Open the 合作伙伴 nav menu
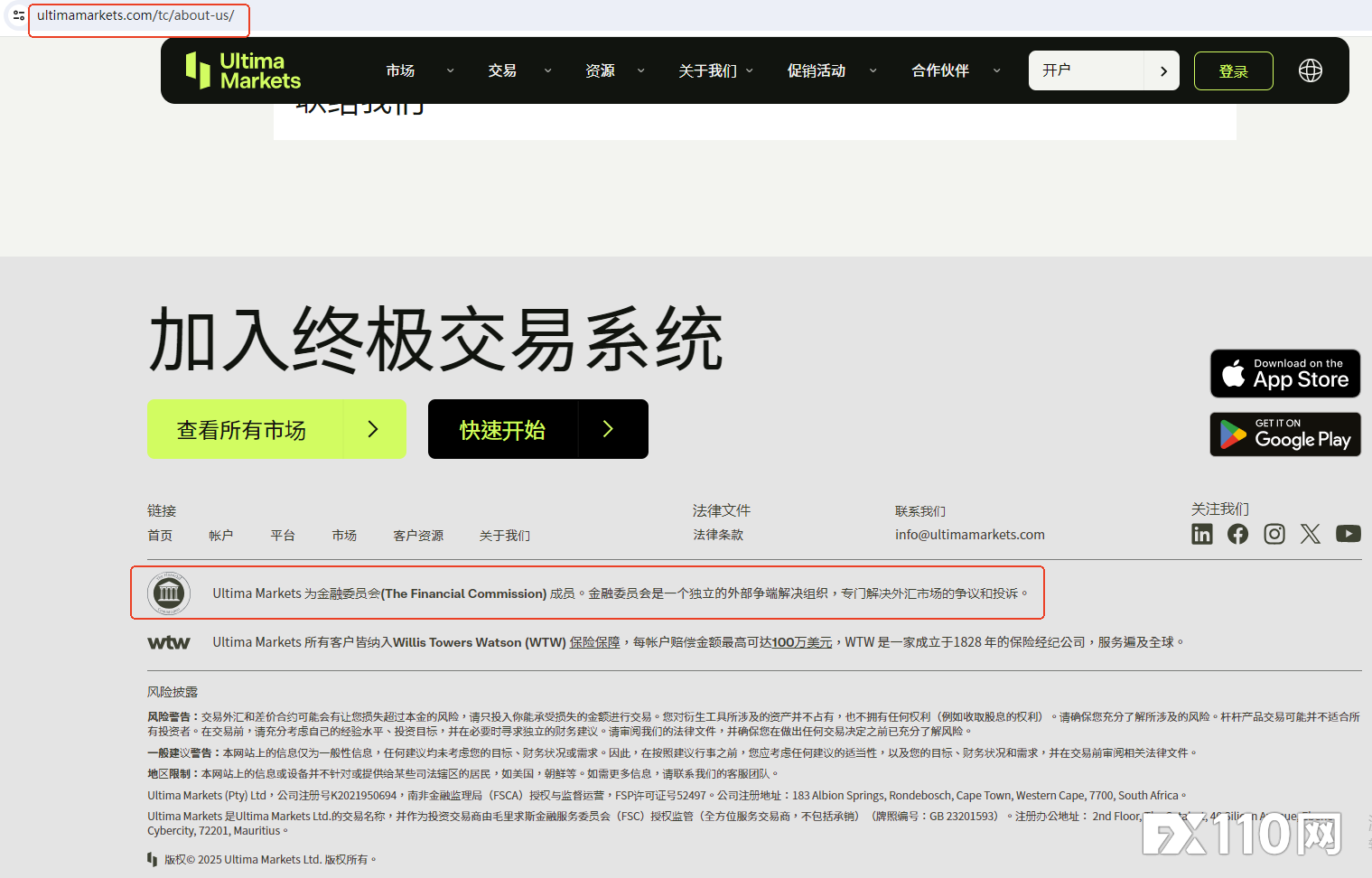Screen dimensions: 1372x878 point(940,70)
